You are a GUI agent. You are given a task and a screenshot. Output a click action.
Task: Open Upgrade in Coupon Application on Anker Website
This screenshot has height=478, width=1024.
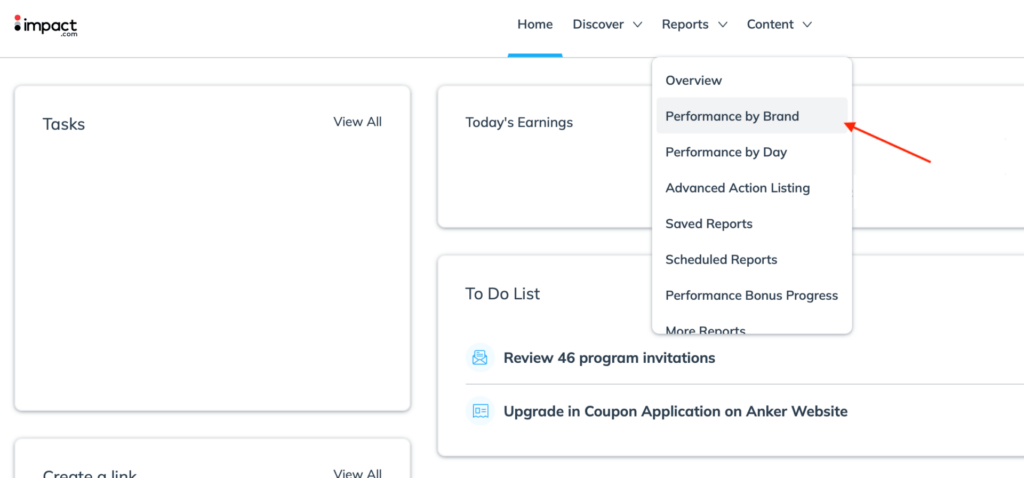pos(675,411)
